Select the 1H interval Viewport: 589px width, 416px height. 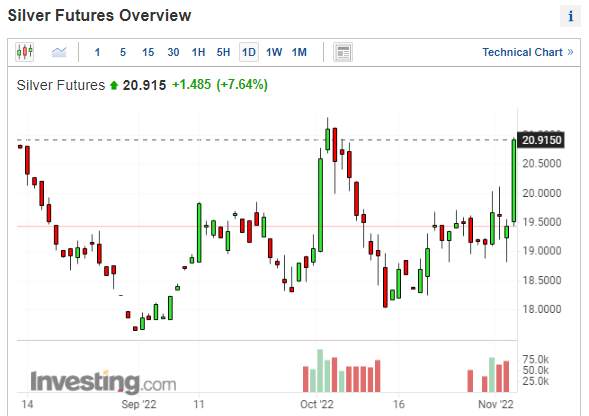[x=198, y=52]
